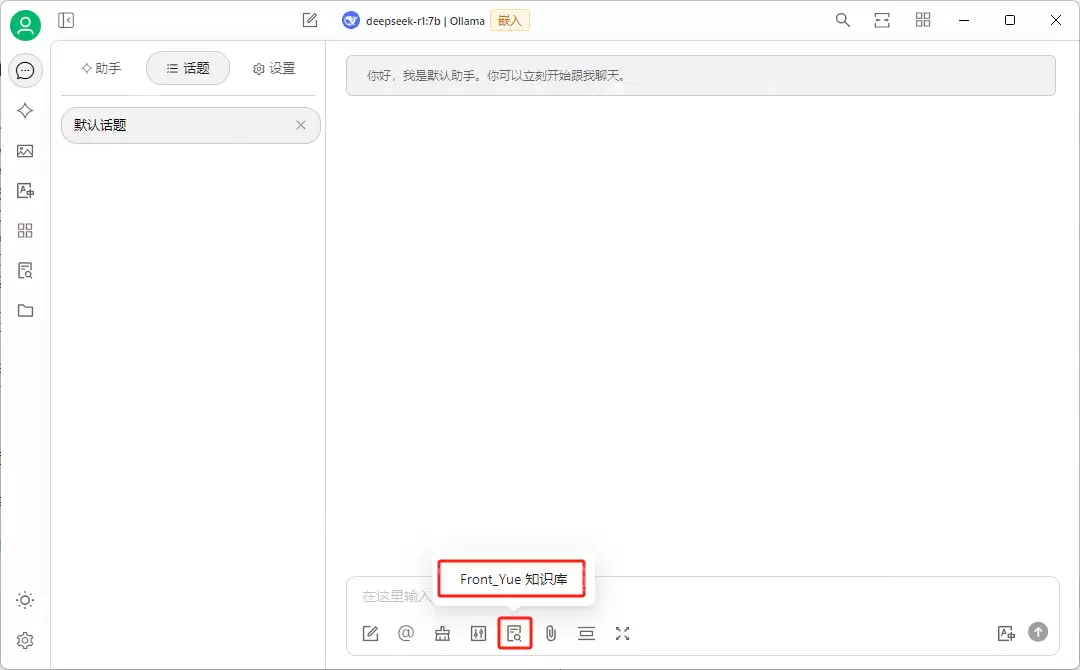The width and height of the screenshot is (1080, 670).
Task: Open the deepseek-r1:7b | Ollama model selector
Action: [x=412, y=20]
